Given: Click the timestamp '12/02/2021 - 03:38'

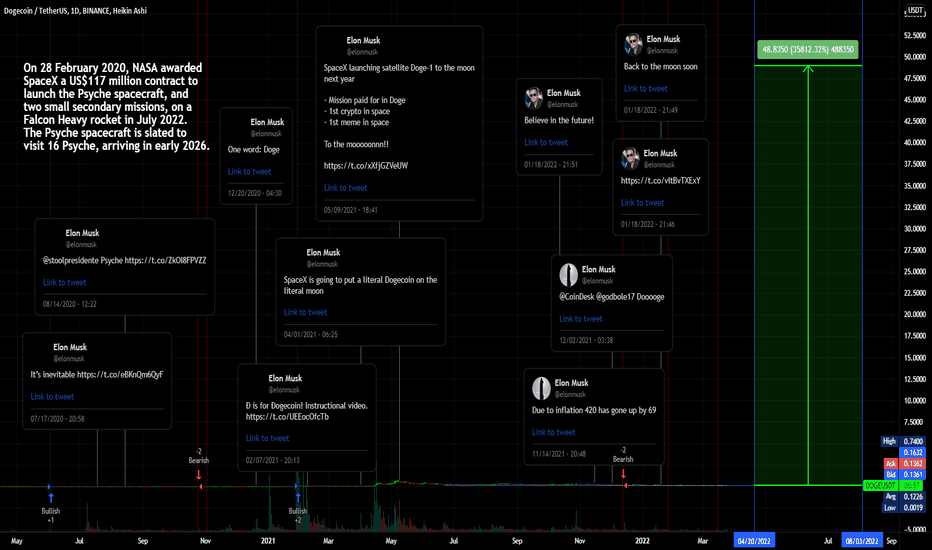Looking at the screenshot, I should pos(586,341).
